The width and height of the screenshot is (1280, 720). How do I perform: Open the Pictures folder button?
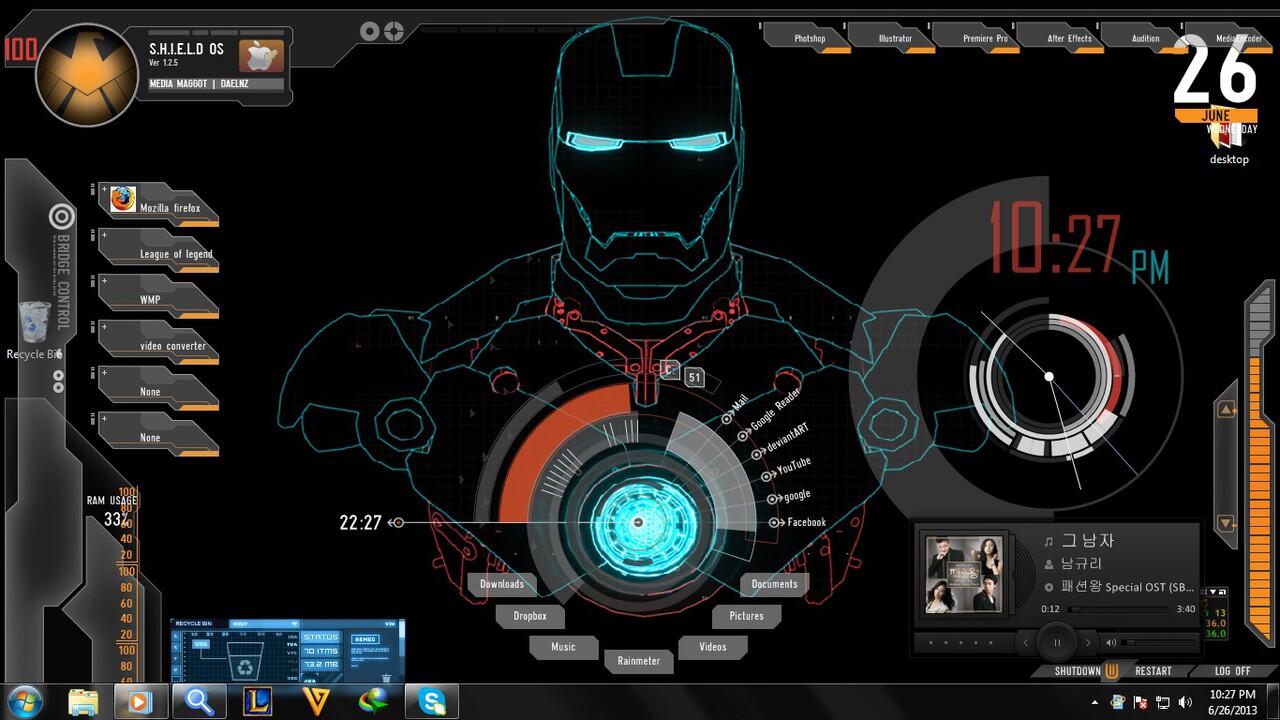point(746,616)
